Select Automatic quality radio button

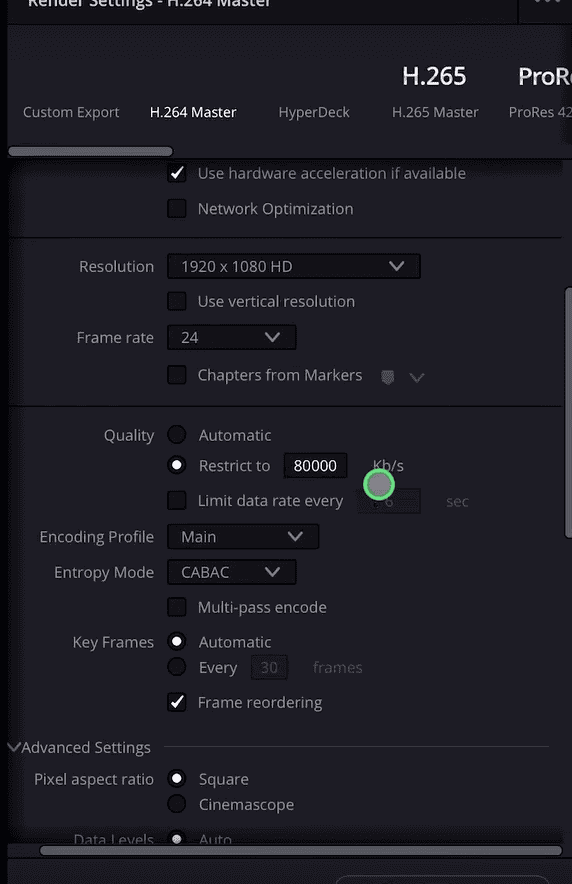tap(176, 435)
